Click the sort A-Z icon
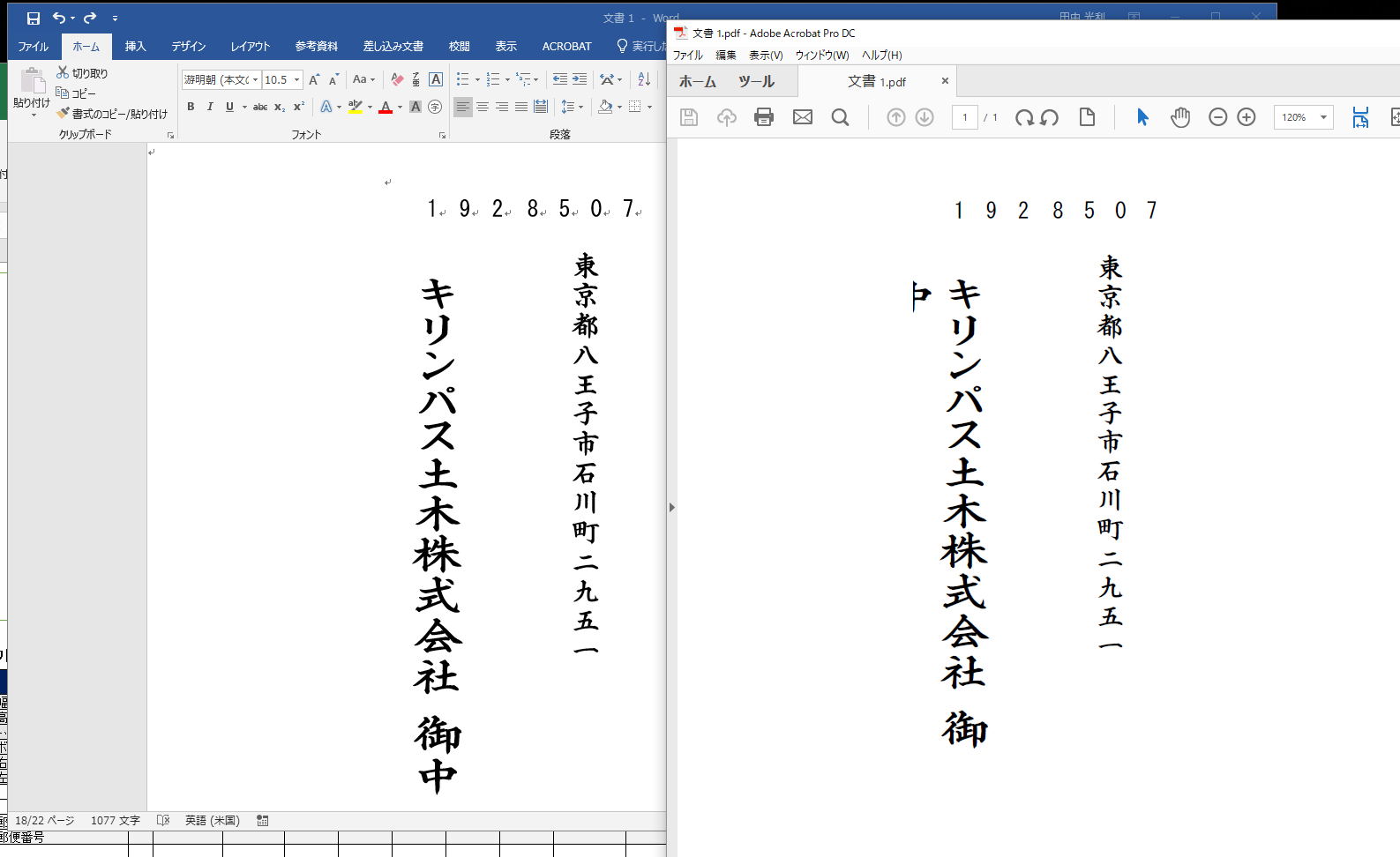Viewport: 1400px width, 857px height. point(644,79)
